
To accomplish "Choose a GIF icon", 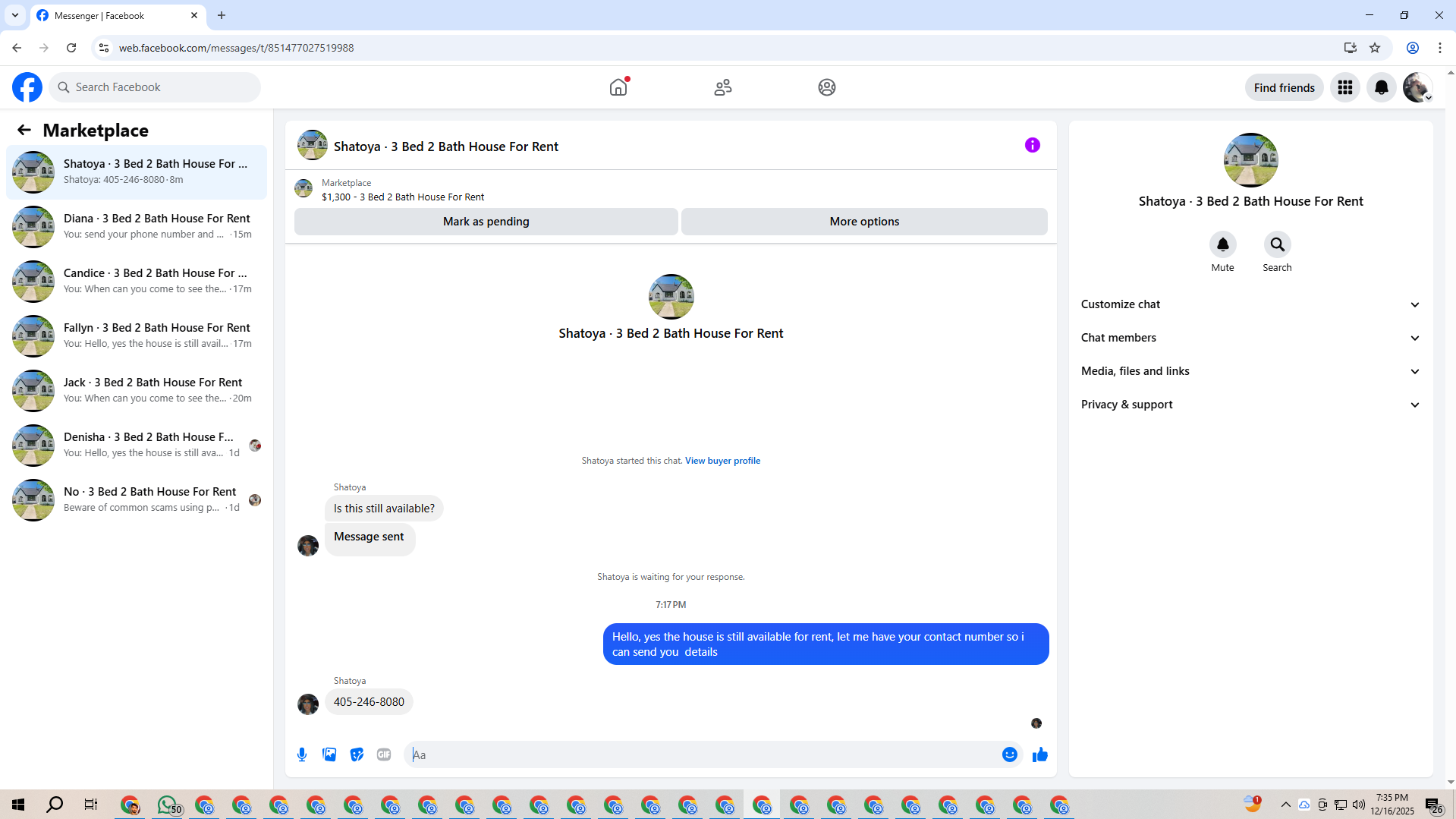I will click(x=384, y=754).
